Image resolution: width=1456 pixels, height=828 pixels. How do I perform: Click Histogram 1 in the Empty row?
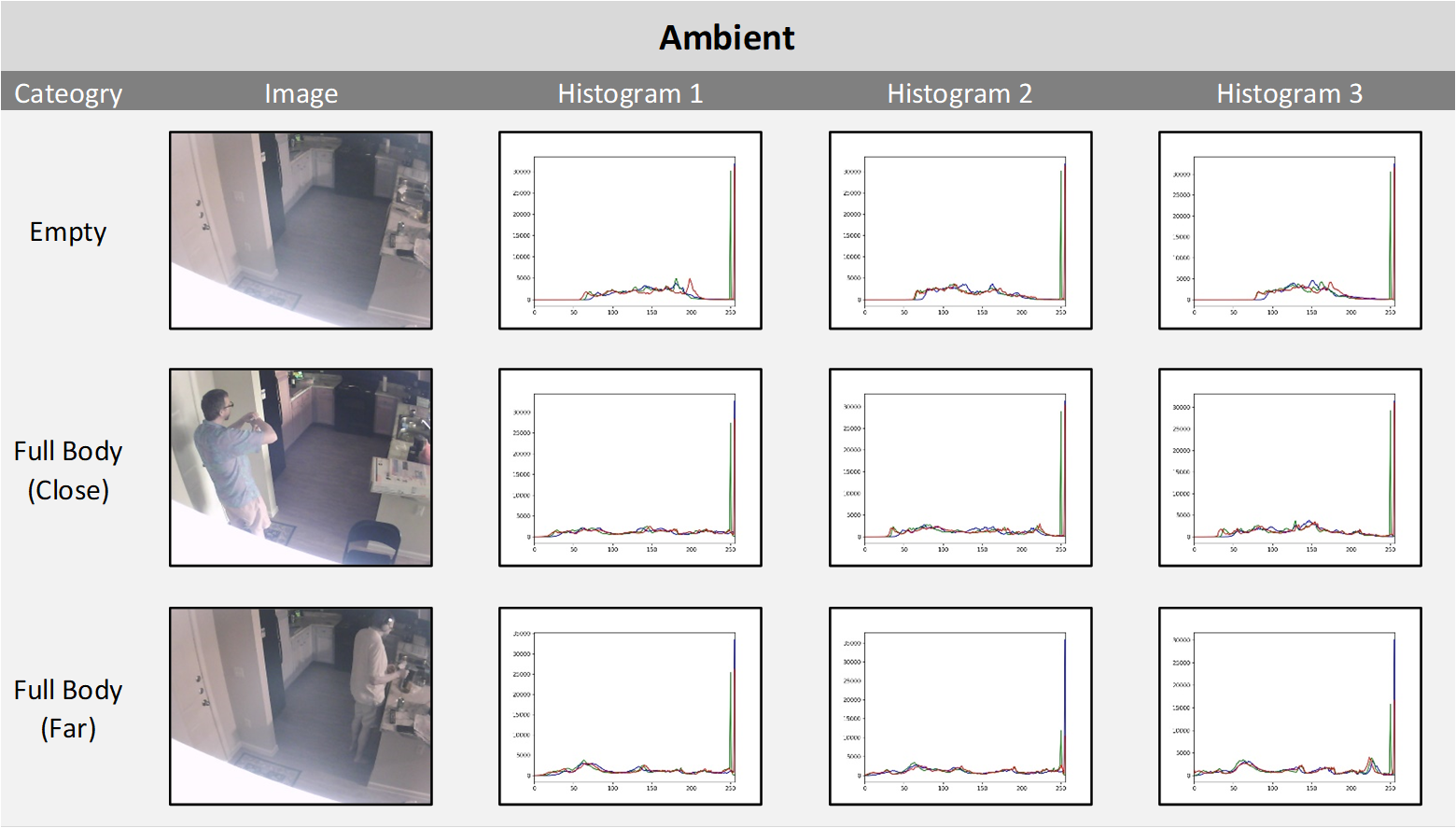[630, 231]
